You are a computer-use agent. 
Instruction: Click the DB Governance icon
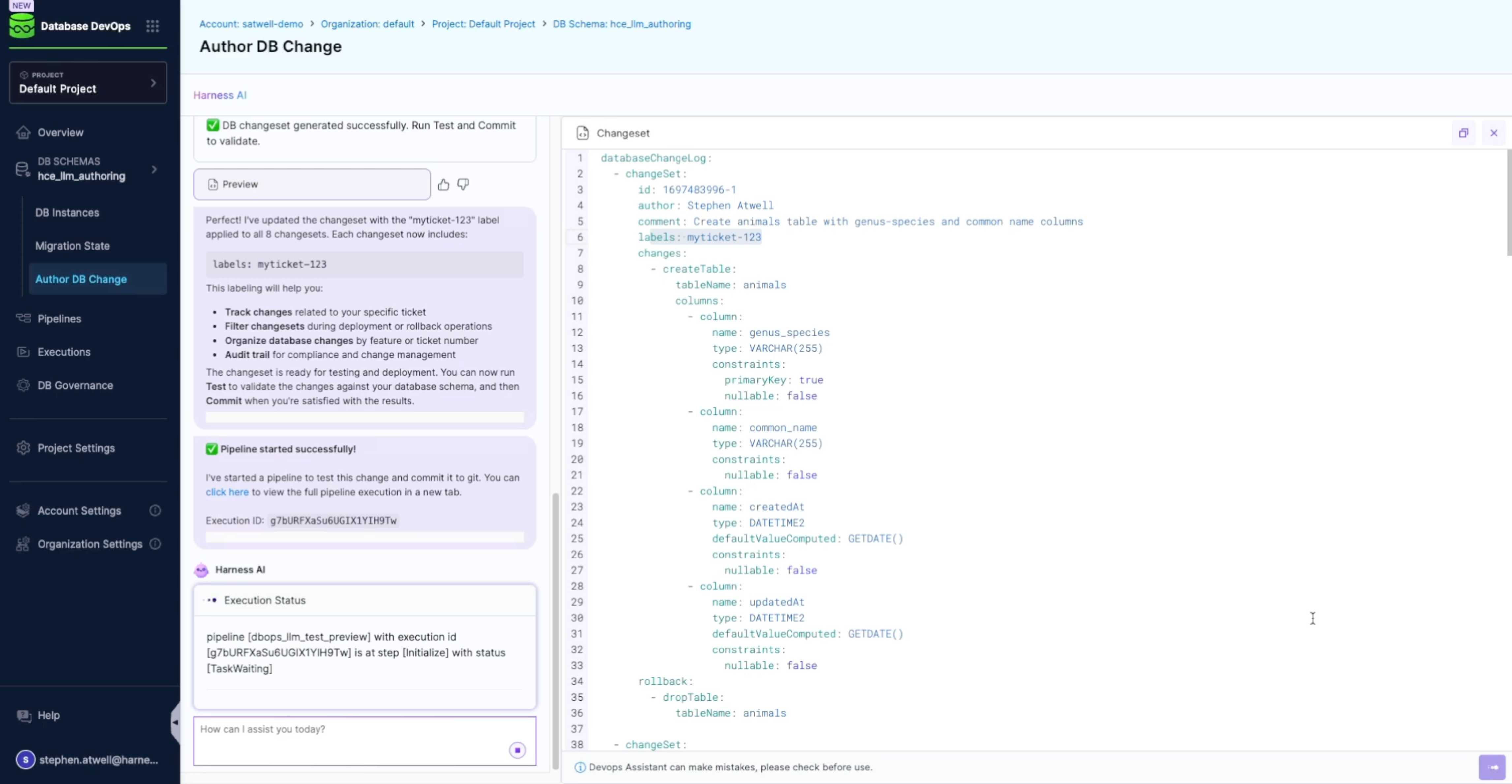[23, 385]
